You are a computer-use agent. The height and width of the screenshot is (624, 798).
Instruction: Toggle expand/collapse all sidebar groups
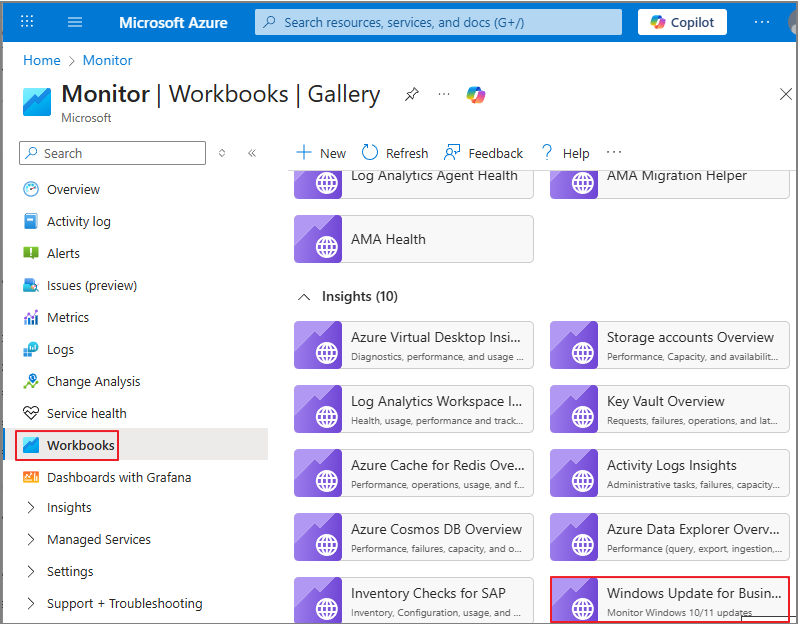click(222, 153)
